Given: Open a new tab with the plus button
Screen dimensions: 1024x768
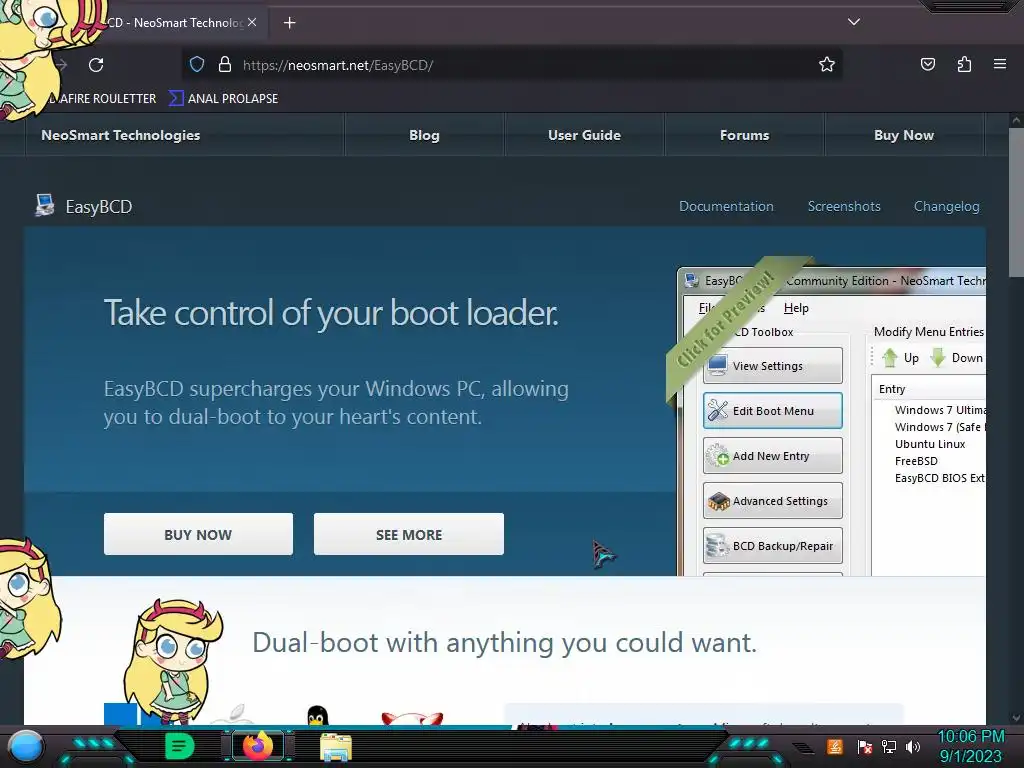Looking at the screenshot, I should pos(289,23).
